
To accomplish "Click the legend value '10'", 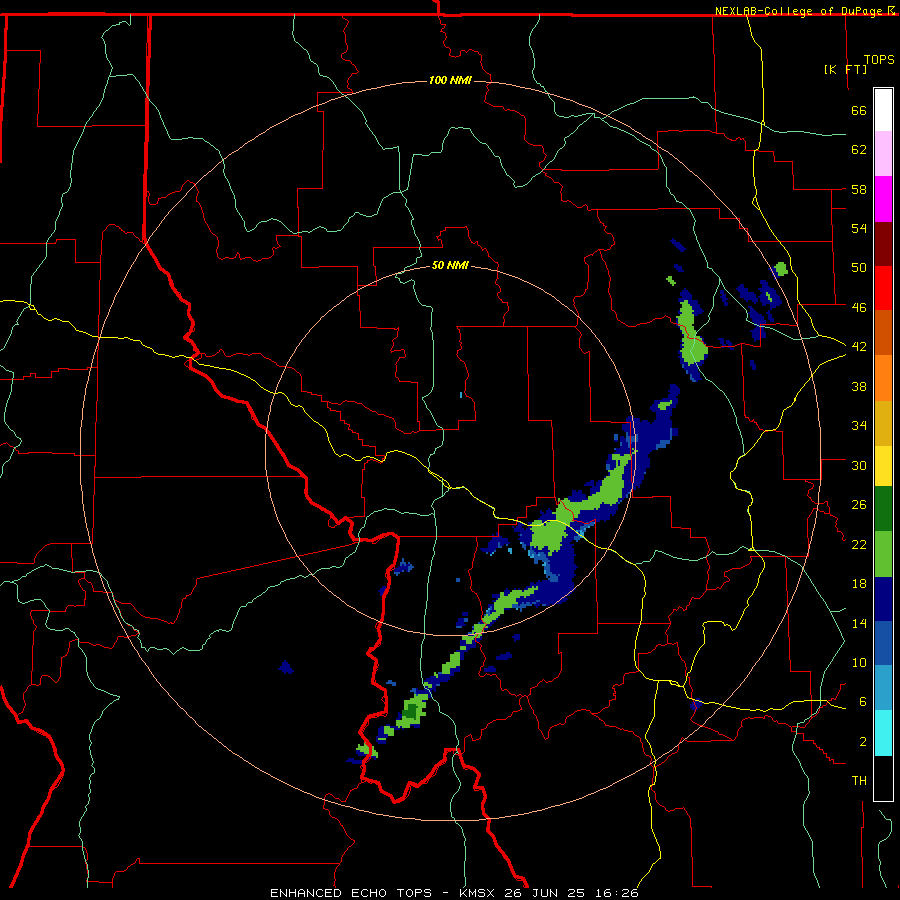I will pyautogui.click(x=859, y=663).
